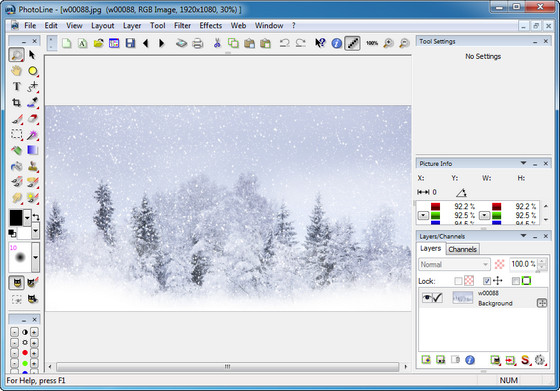Viewport: 560px width, 391px height.
Task: Redo the action in toolbar
Action: (301, 43)
